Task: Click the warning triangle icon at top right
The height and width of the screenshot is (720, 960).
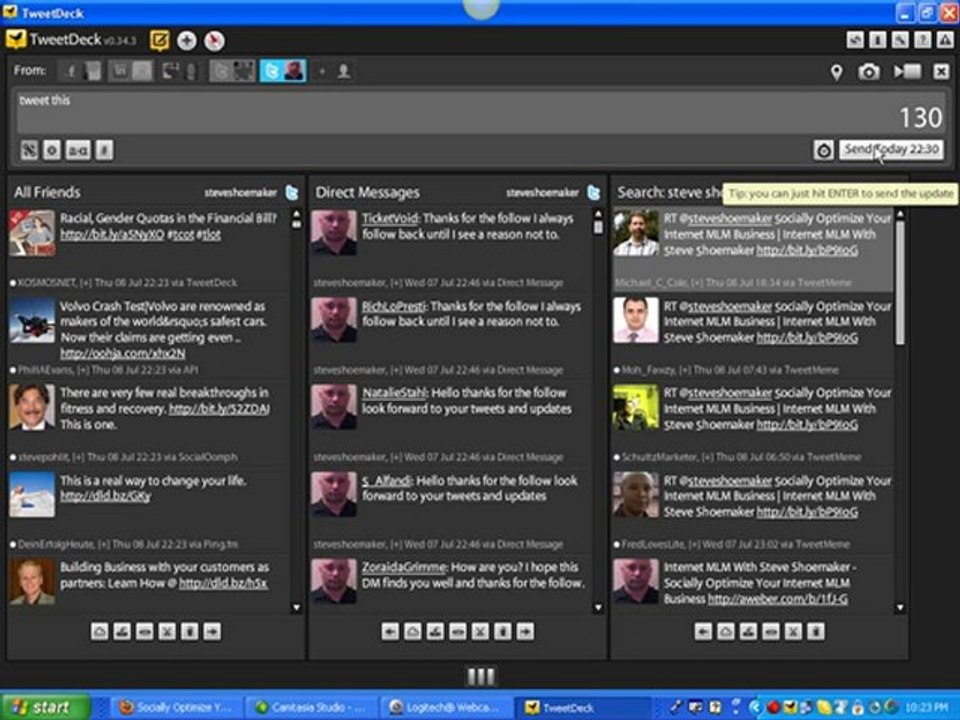Action: coord(945,40)
